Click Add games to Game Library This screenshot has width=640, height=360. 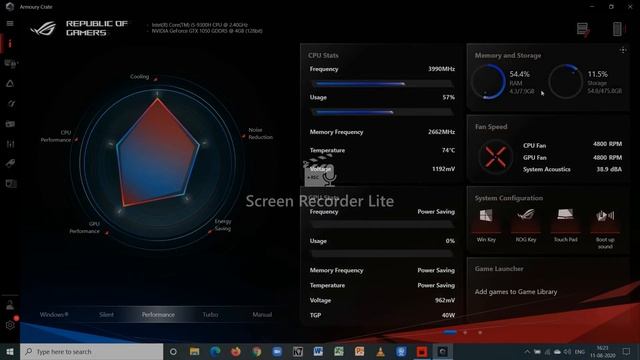pyautogui.click(x=516, y=292)
